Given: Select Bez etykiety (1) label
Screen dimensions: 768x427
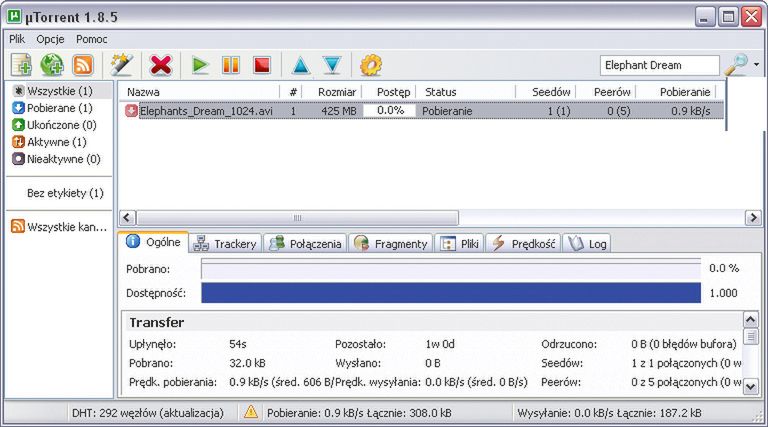Looking at the screenshot, I should (x=65, y=193).
